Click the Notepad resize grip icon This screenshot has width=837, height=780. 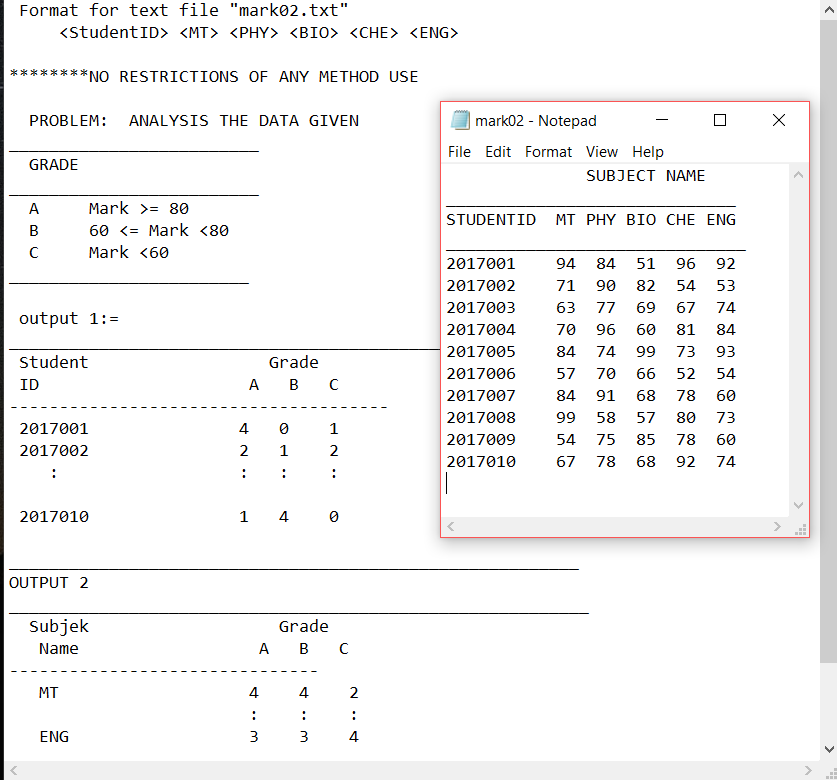tap(800, 528)
